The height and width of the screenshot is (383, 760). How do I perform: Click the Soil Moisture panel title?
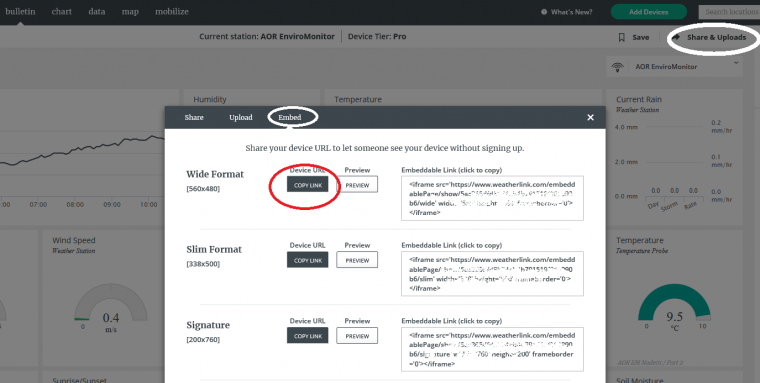(x=639, y=381)
